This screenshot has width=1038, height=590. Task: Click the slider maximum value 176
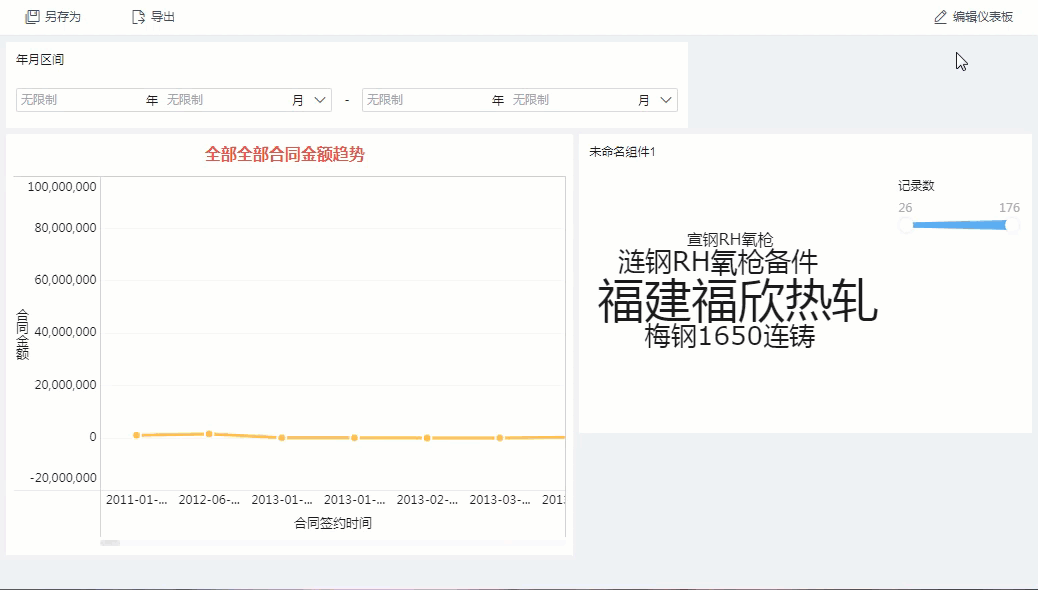(x=1010, y=208)
